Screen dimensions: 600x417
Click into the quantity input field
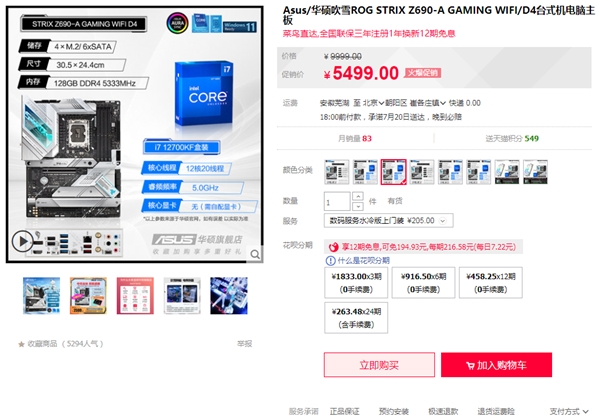337,201
